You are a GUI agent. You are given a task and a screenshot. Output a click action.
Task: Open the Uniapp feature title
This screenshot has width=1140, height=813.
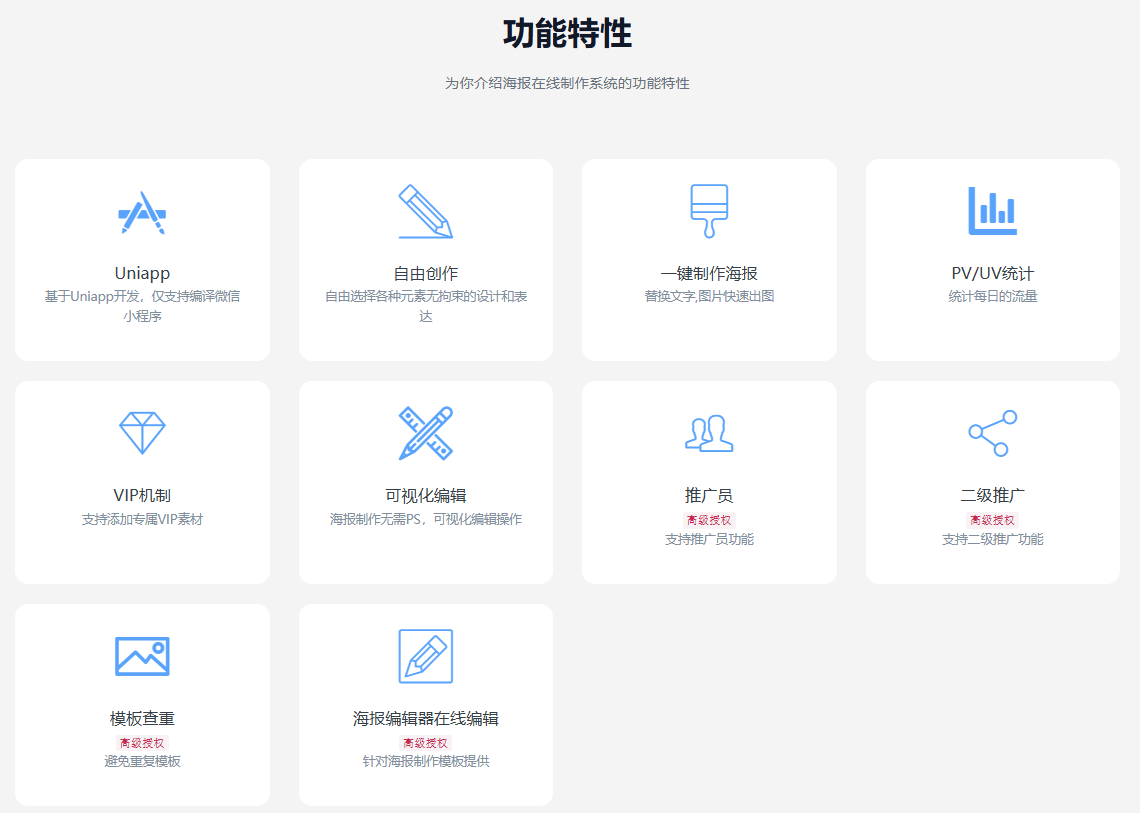[x=142, y=273]
